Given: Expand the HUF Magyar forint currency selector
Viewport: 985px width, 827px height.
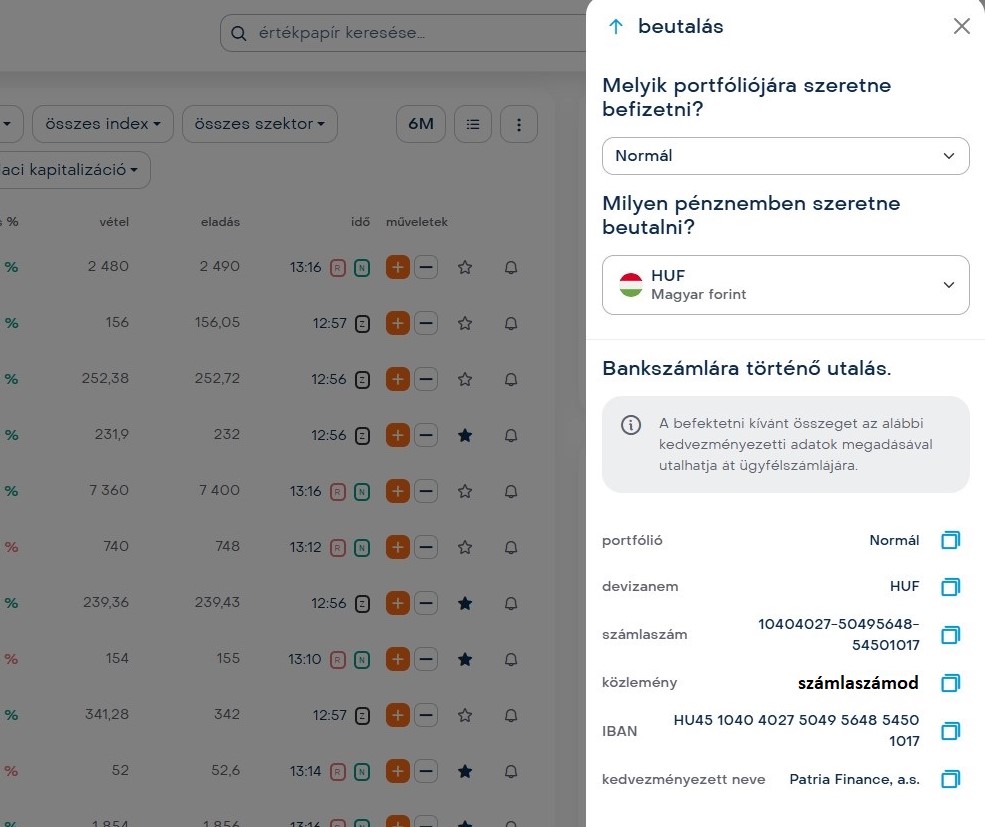Looking at the screenshot, I should (785, 285).
